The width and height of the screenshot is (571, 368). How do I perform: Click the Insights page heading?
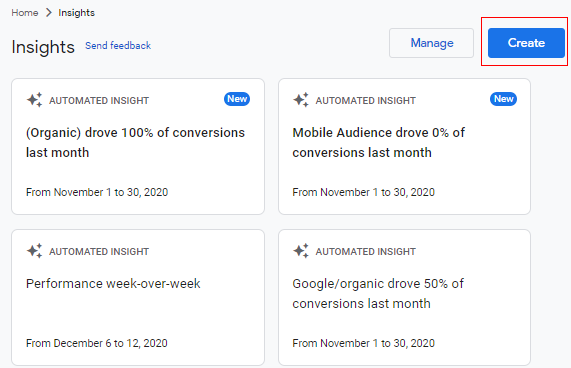point(43,47)
